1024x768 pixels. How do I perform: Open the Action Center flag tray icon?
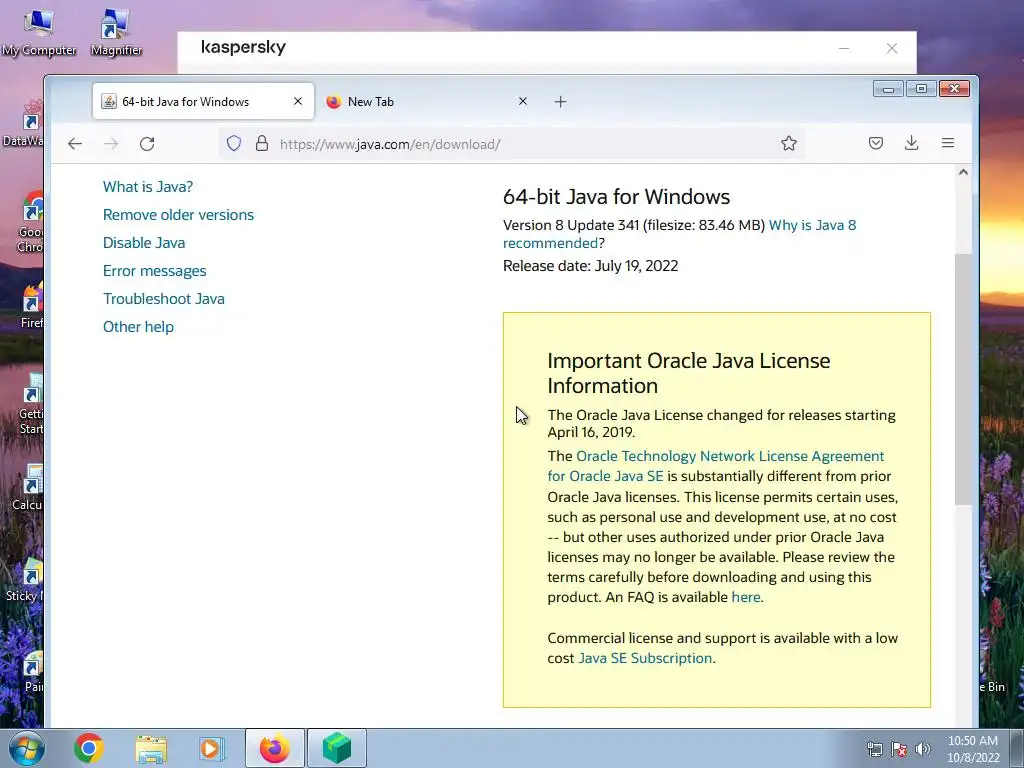click(899, 749)
